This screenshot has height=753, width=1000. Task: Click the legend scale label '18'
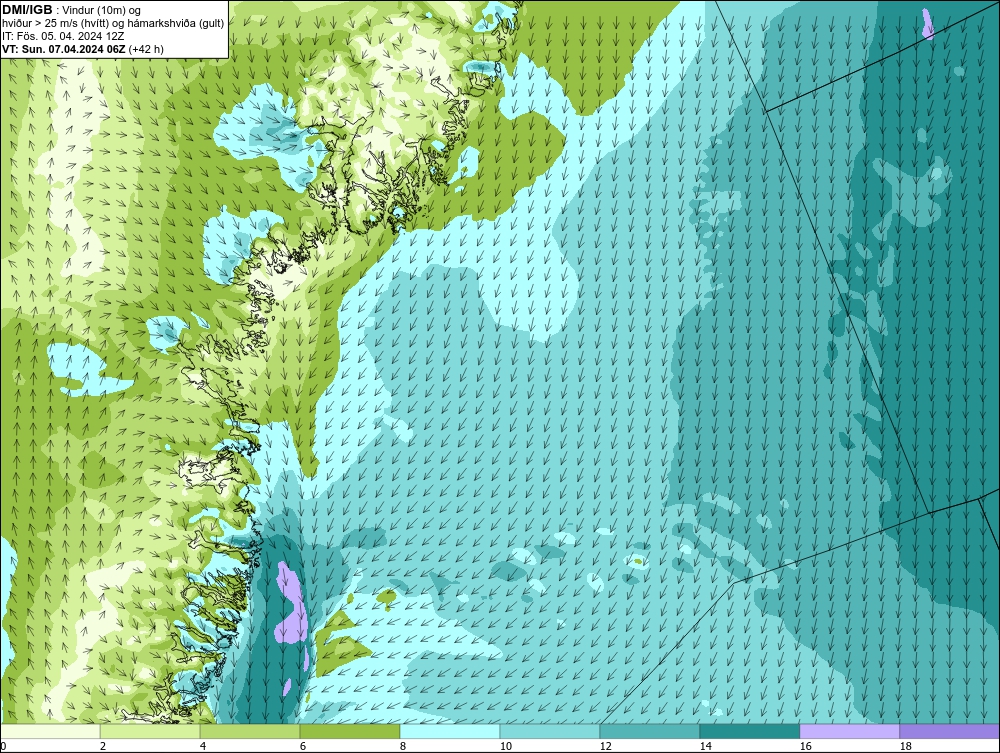pos(906,746)
